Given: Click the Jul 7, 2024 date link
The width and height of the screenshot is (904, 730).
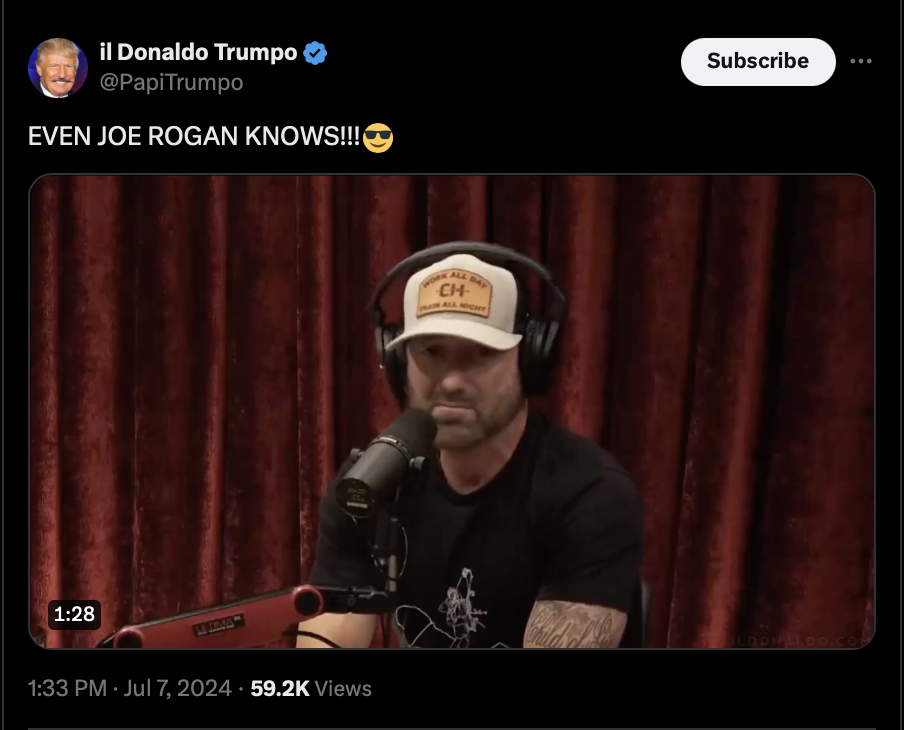Looking at the screenshot, I should pos(178,688).
